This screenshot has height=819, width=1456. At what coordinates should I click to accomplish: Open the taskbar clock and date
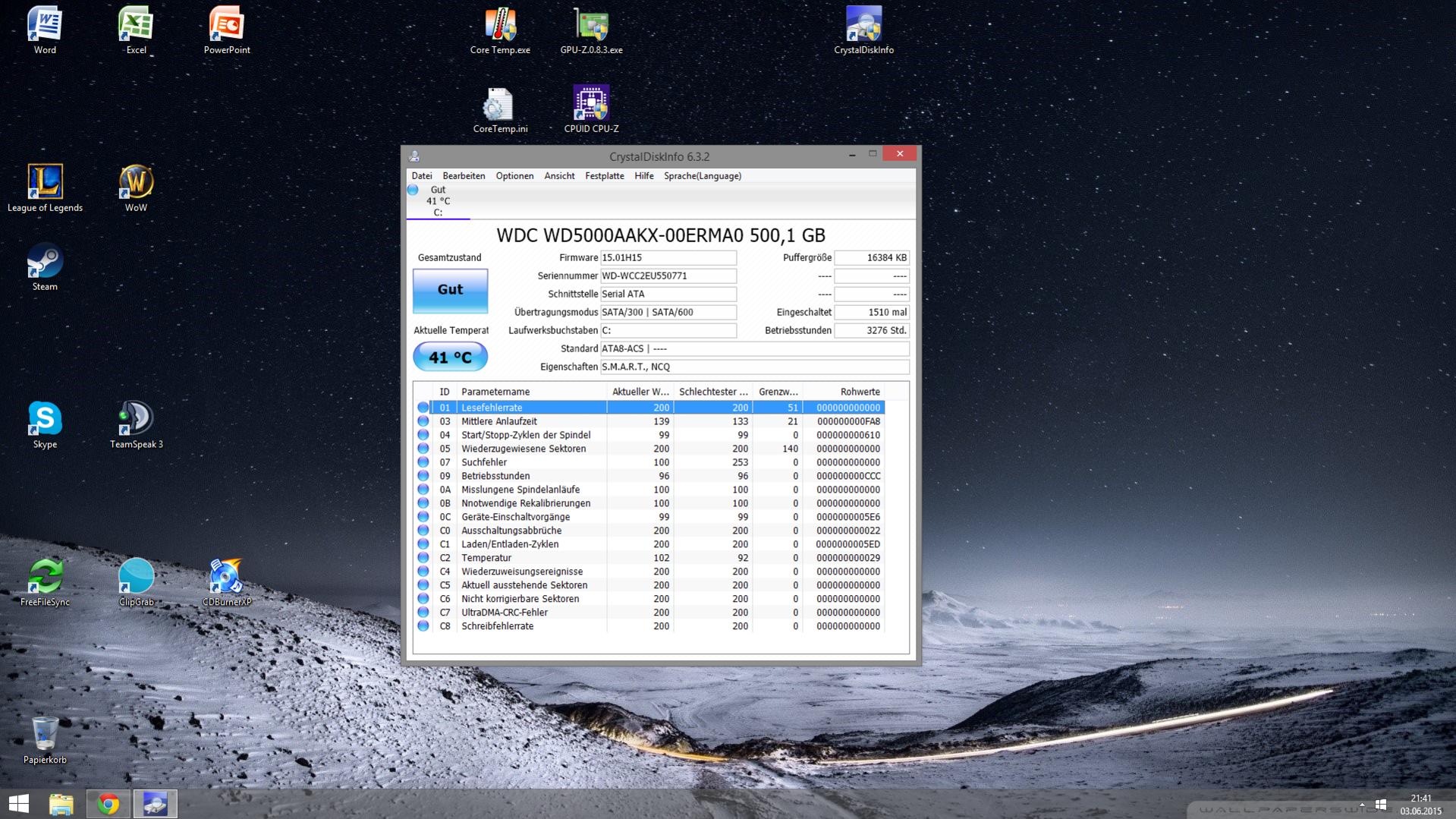pyautogui.click(x=1420, y=805)
